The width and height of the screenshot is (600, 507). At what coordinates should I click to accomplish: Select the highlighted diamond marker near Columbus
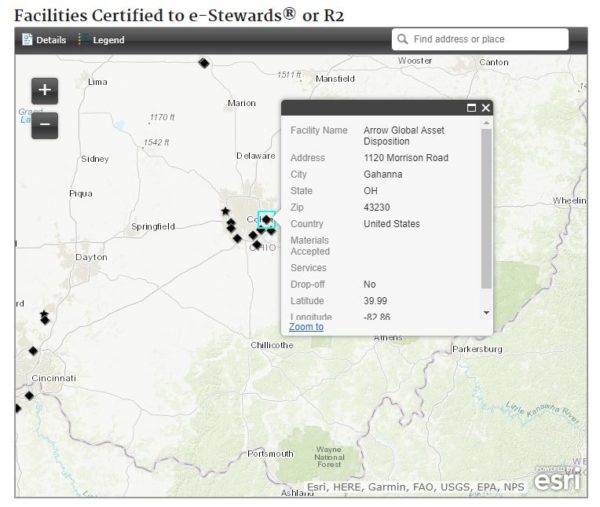click(266, 220)
